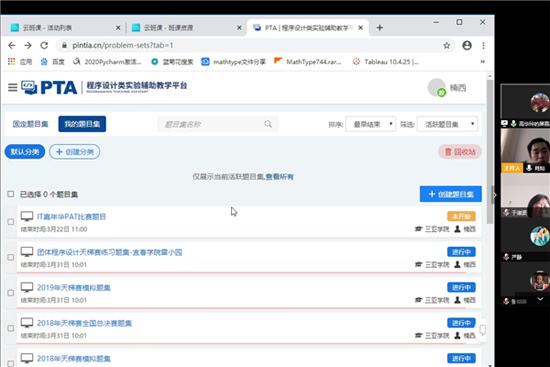
Task: Click the 创建题目集 button
Action: (x=451, y=194)
